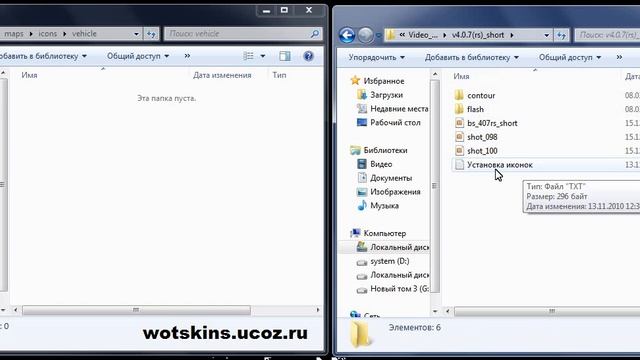This screenshot has width=640, height=360.
Task: Click scroll-up arrow of navigation pane
Action: coord(435,74)
